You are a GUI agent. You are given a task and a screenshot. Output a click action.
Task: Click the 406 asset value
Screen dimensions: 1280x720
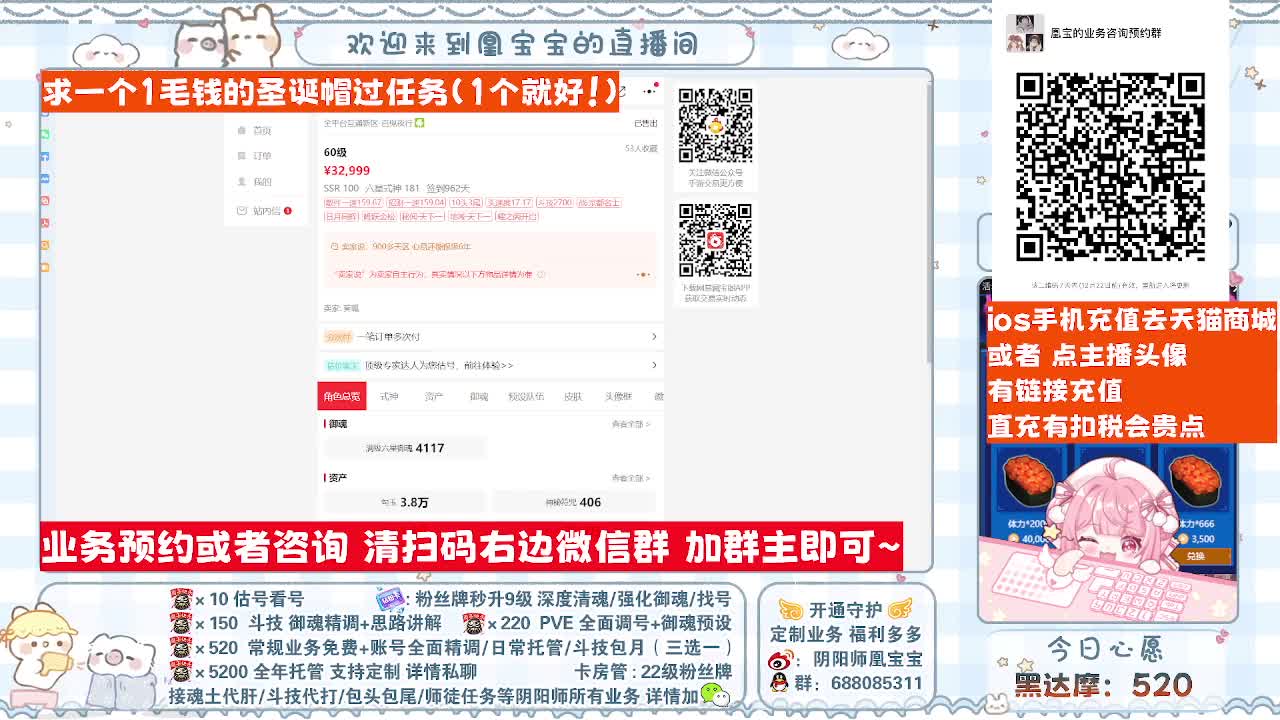pyautogui.click(x=590, y=502)
